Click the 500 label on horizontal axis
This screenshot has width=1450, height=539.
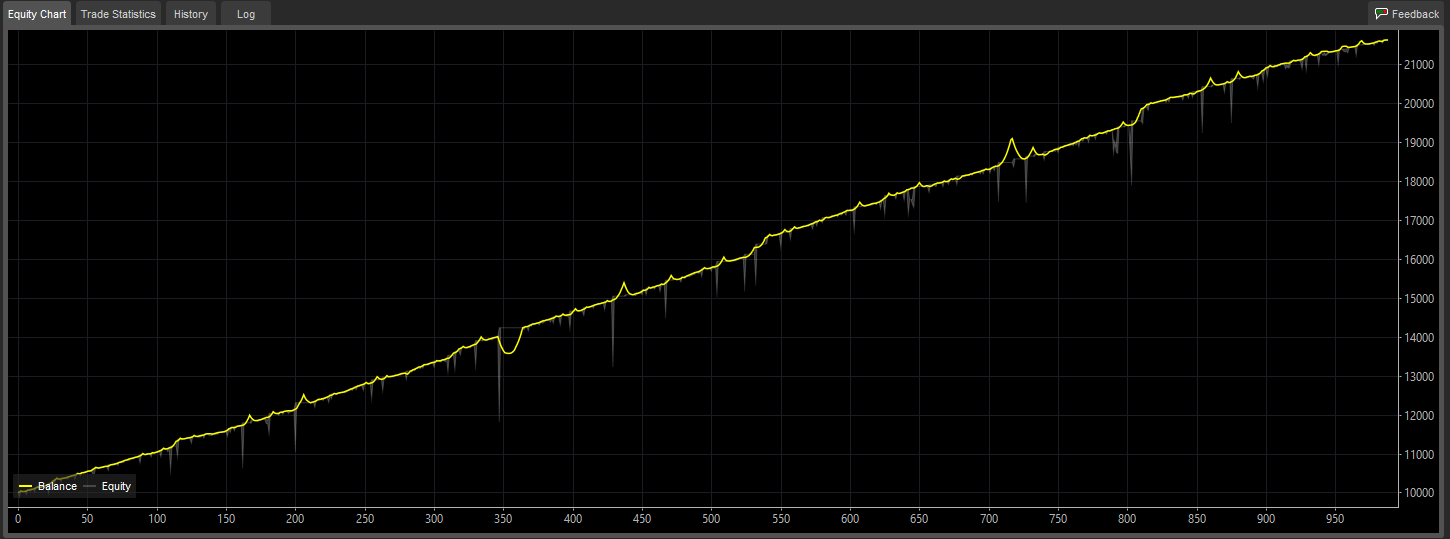coord(711,519)
